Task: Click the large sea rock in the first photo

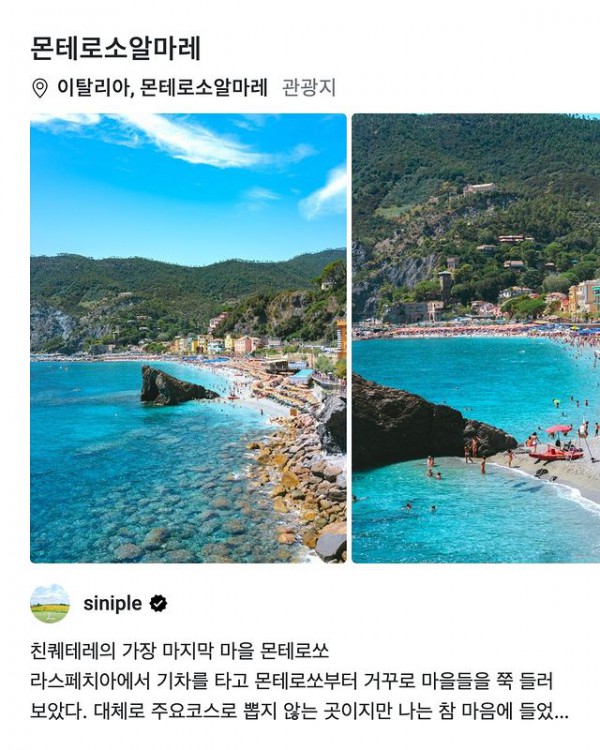Action: coord(175,386)
